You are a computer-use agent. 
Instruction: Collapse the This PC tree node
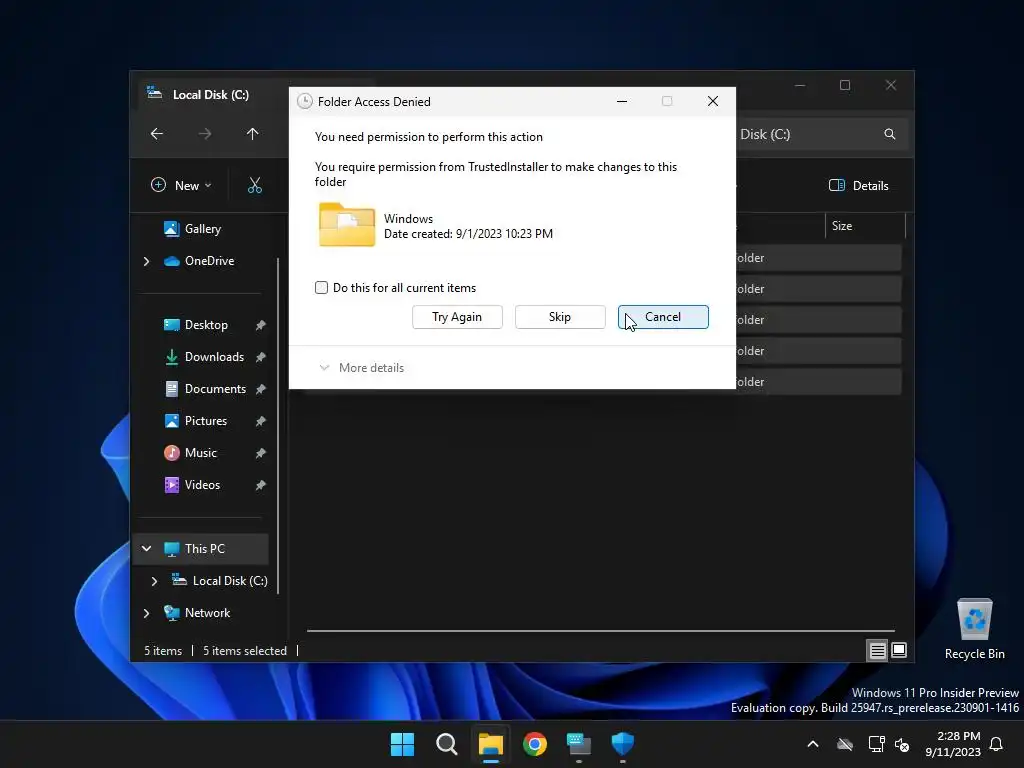(146, 549)
